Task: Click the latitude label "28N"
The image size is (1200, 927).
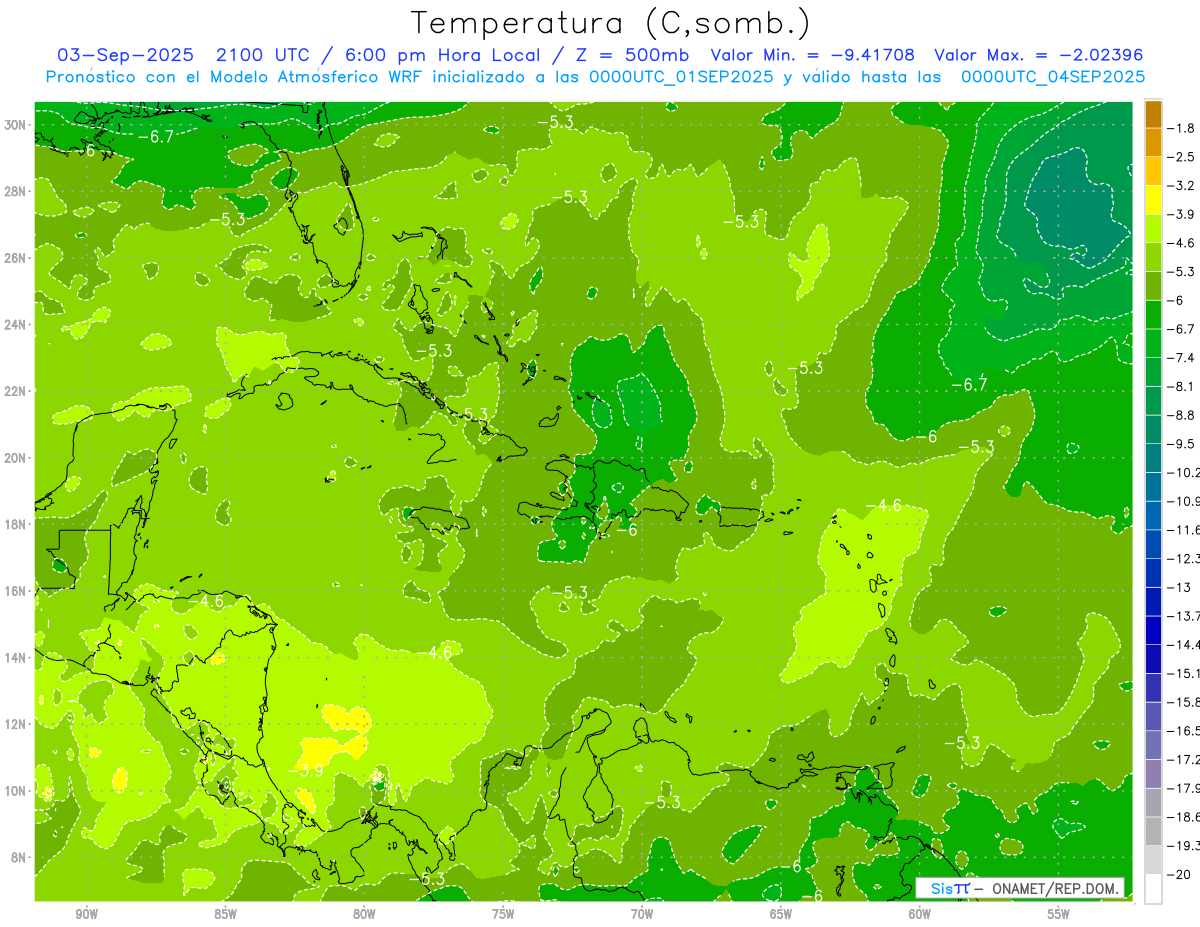Action: pos(15,191)
